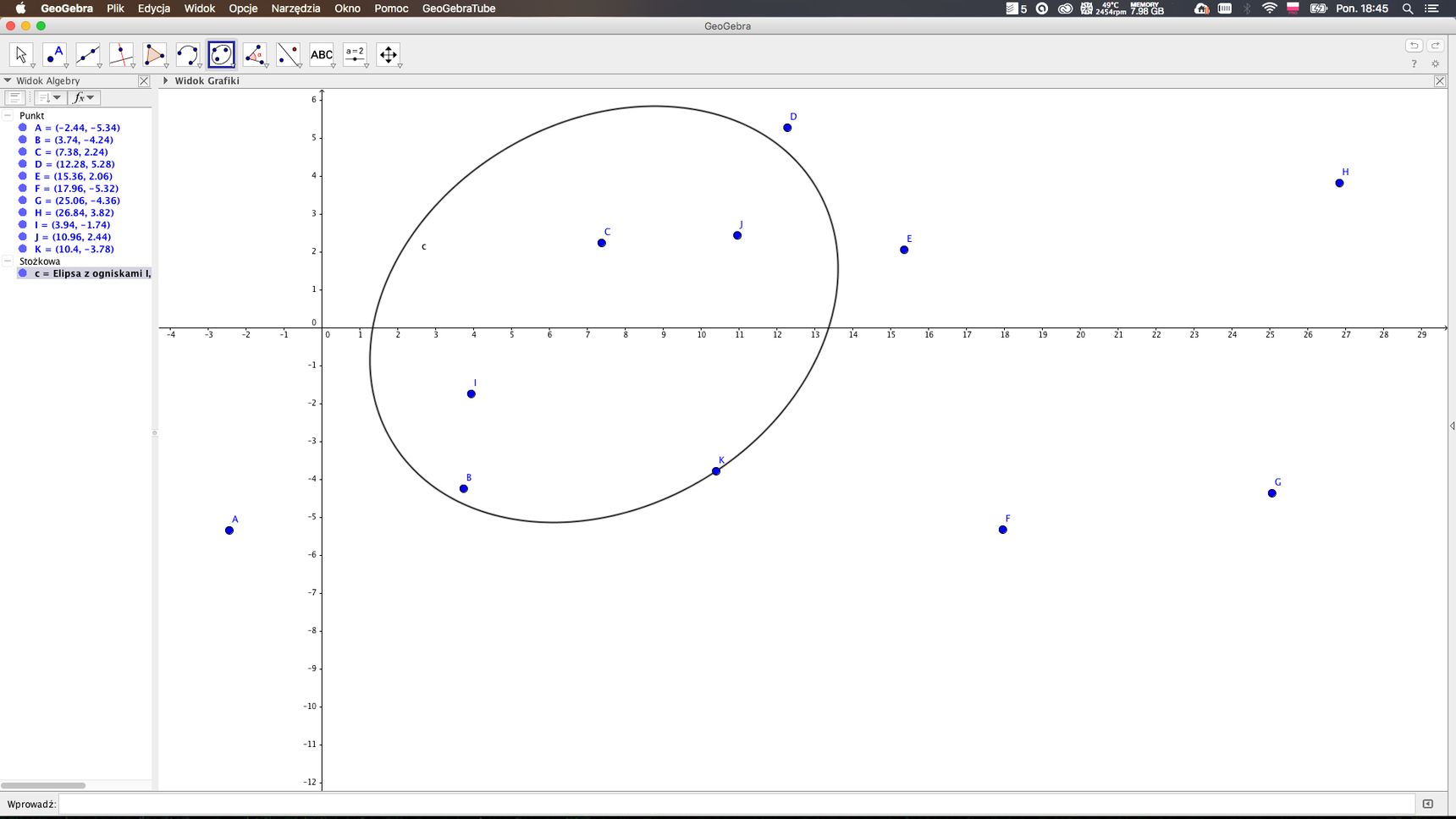Select the Move arrow tool
This screenshot has width=1456, height=819.
pos(20,55)
